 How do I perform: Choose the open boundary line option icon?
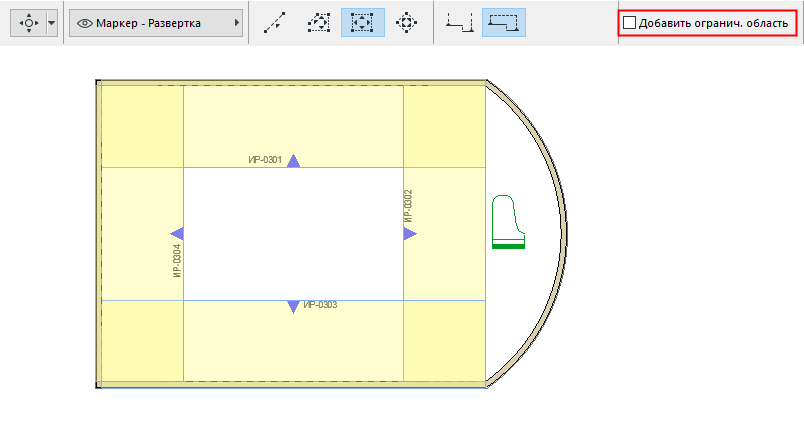(x=459, y=23)
